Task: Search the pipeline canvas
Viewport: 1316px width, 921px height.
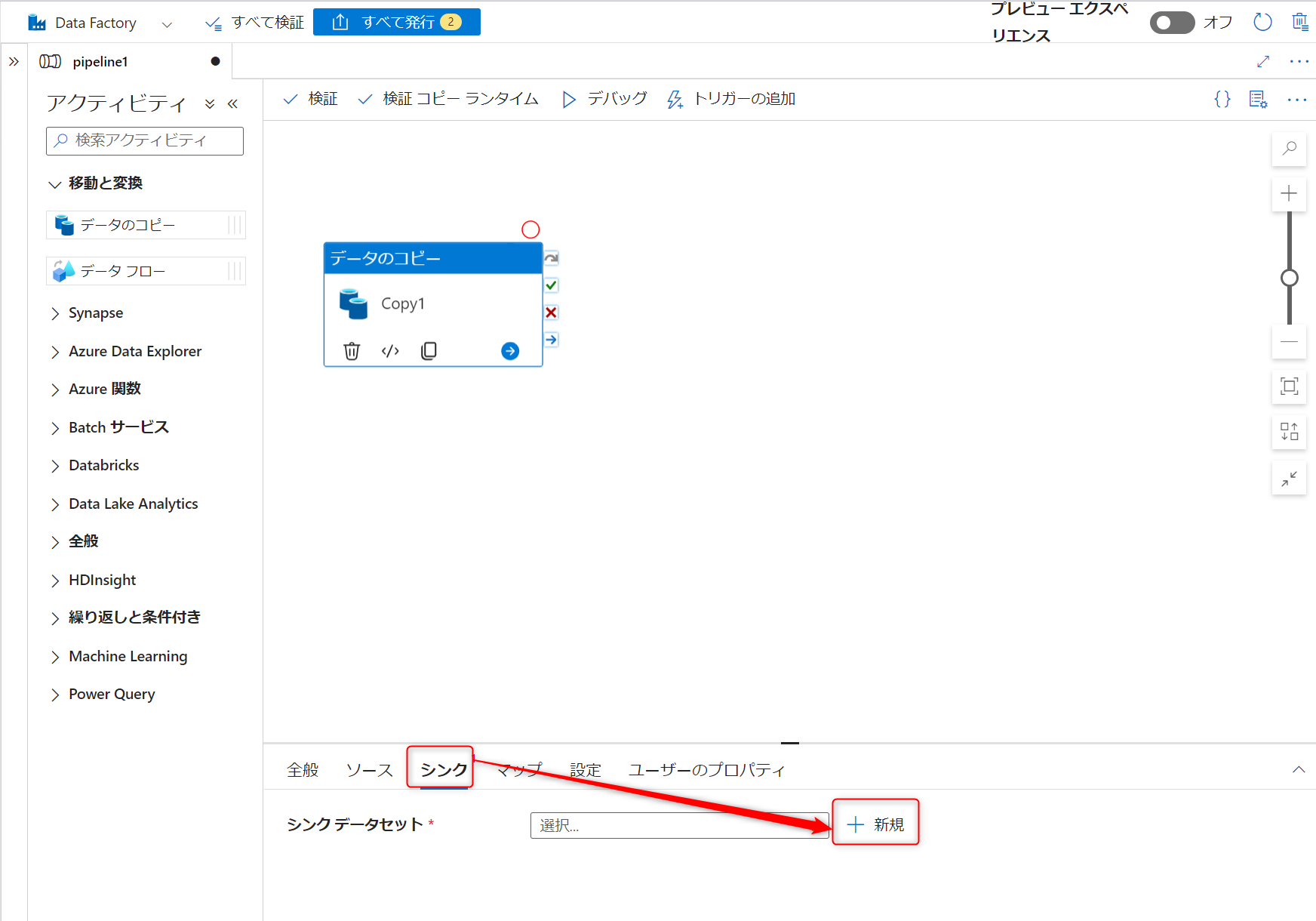Action: [1290, 148]
